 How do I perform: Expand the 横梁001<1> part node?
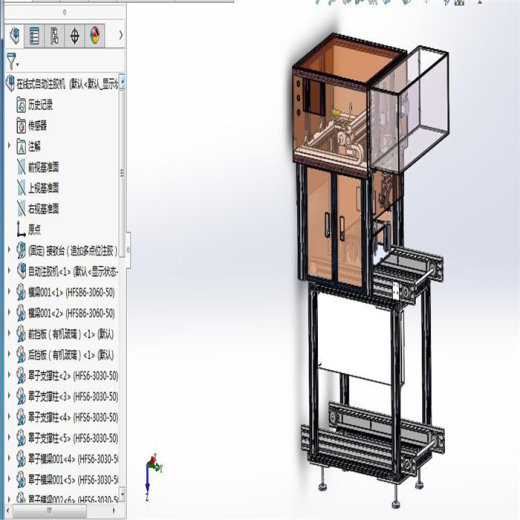pyautogui.click(x=9, y=291)
